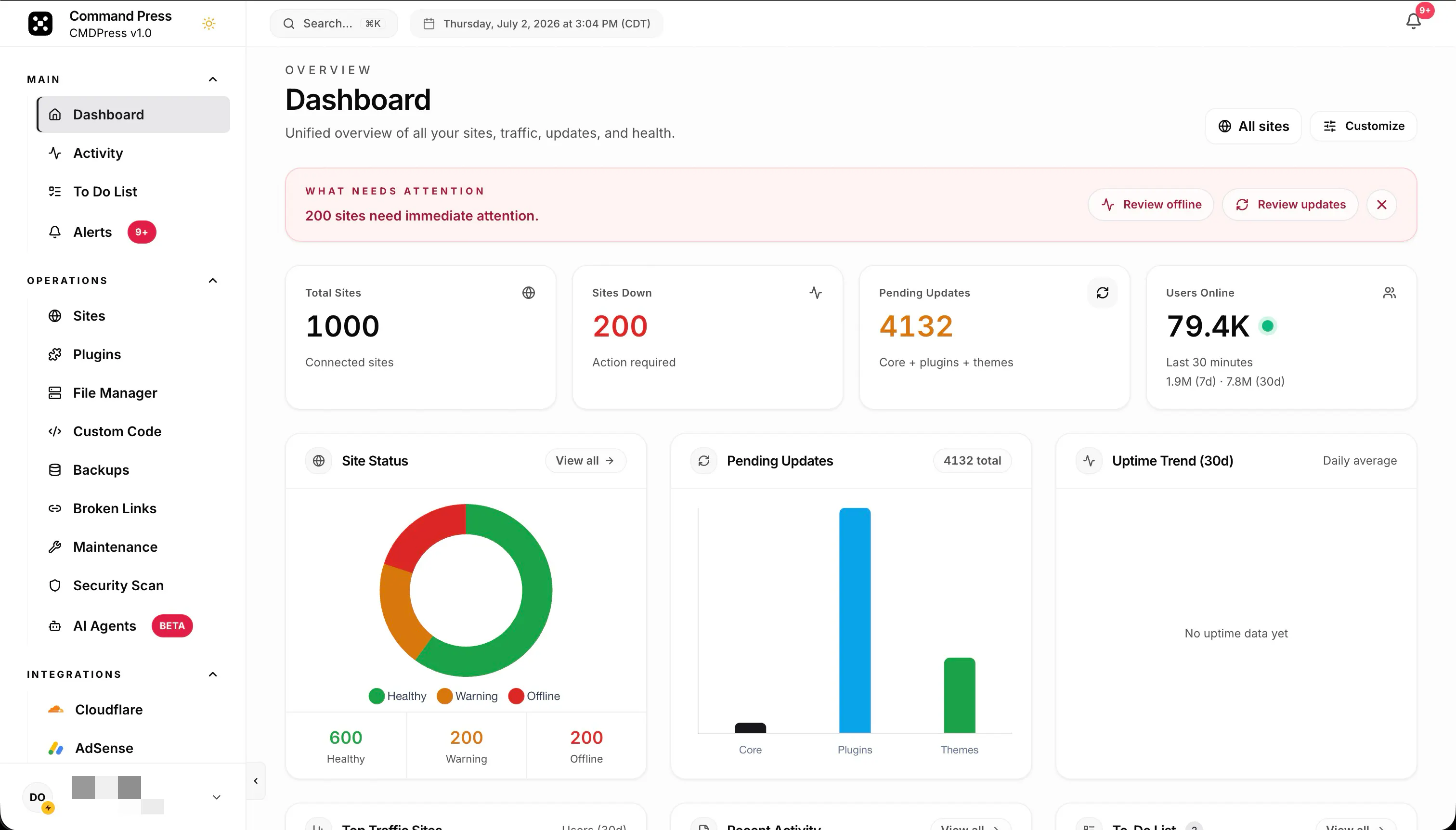Click the Customize button
1456x830 pixels.
point(1363,126)
